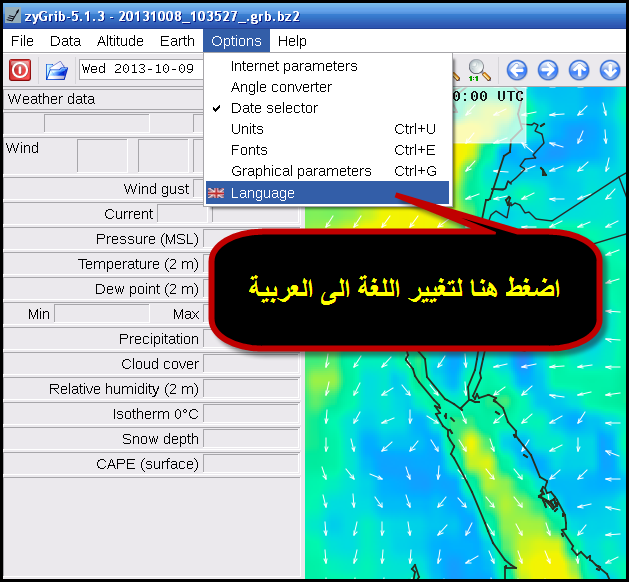The image size is (629, 582).
Task: Open the Help menu
Action: 292,41
